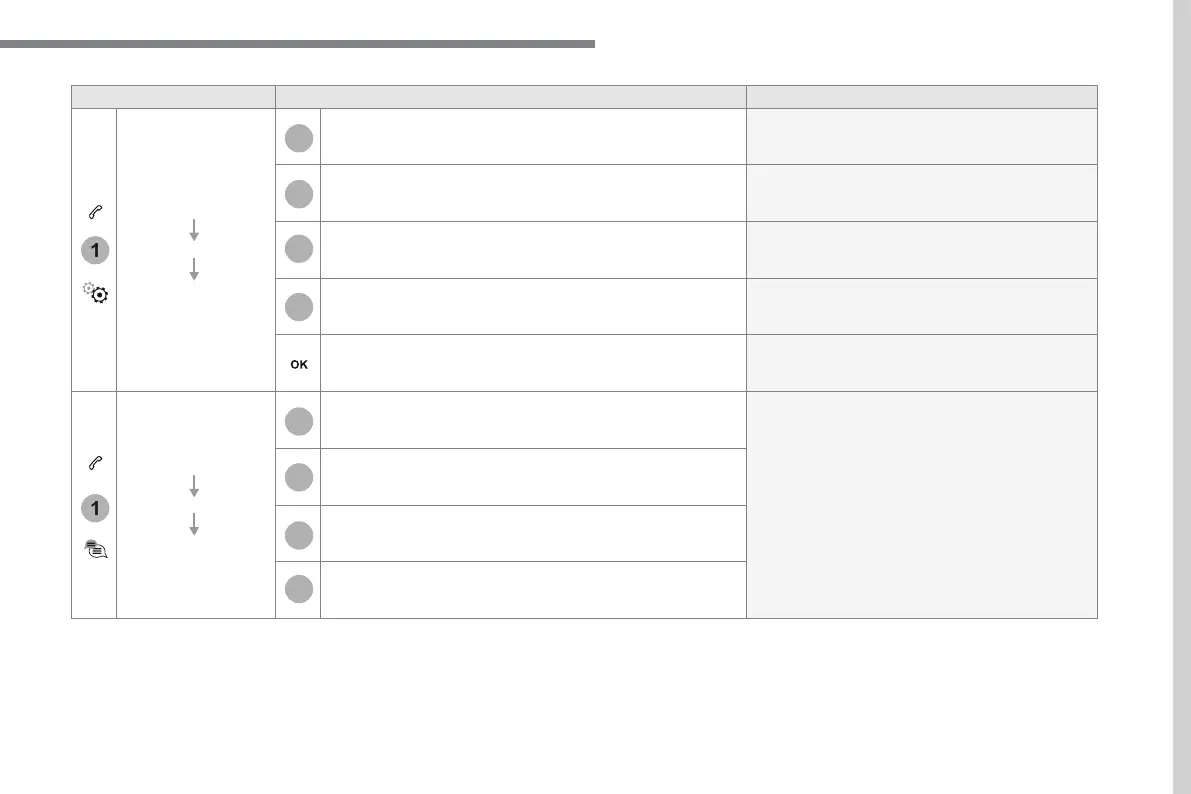Click the lower down arrow beside the speech bubble section
The height and width of the screenshot is (794, 1191).
pos(194,524)
